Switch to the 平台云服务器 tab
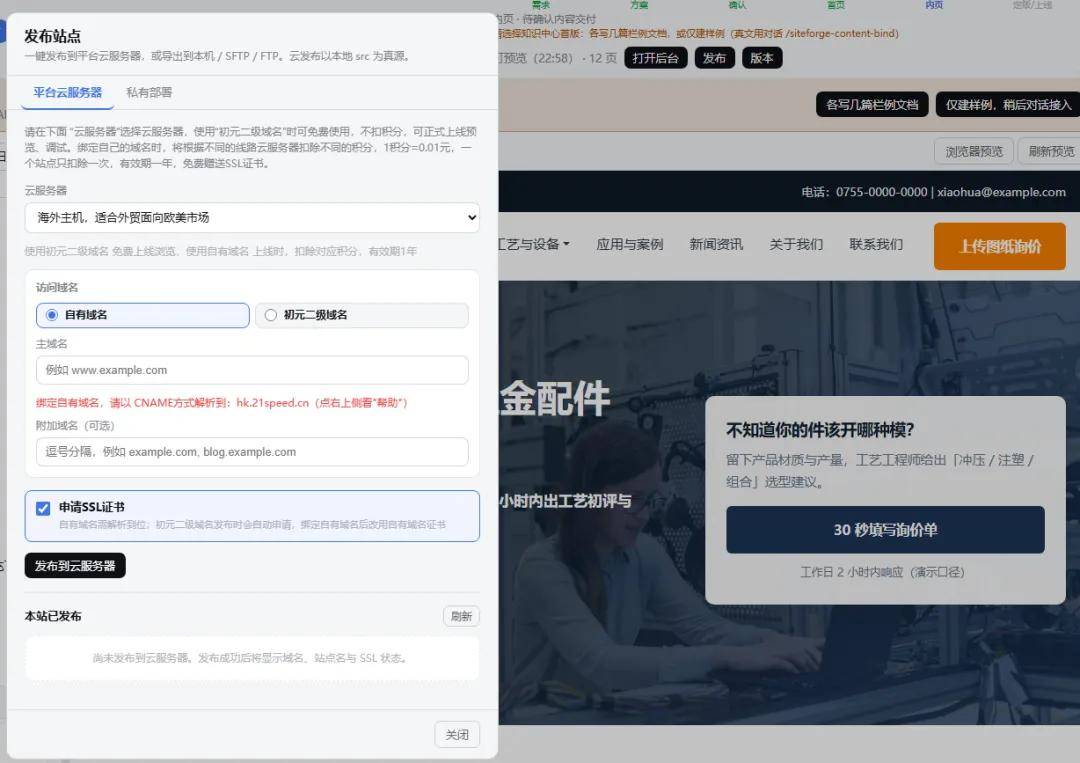1080x763 pixels. [68, 92]
